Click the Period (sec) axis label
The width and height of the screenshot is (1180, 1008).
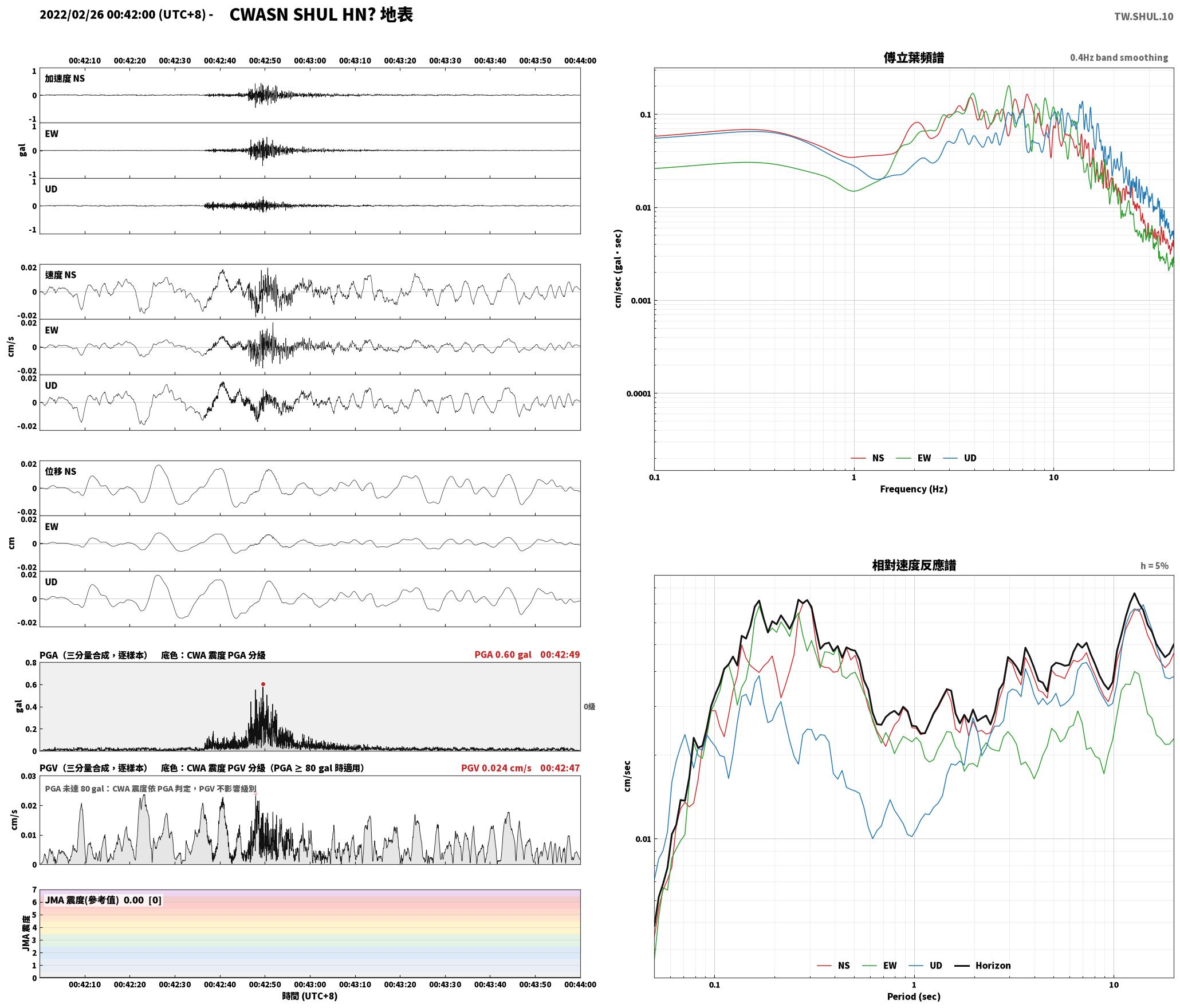tap(914, 997)
